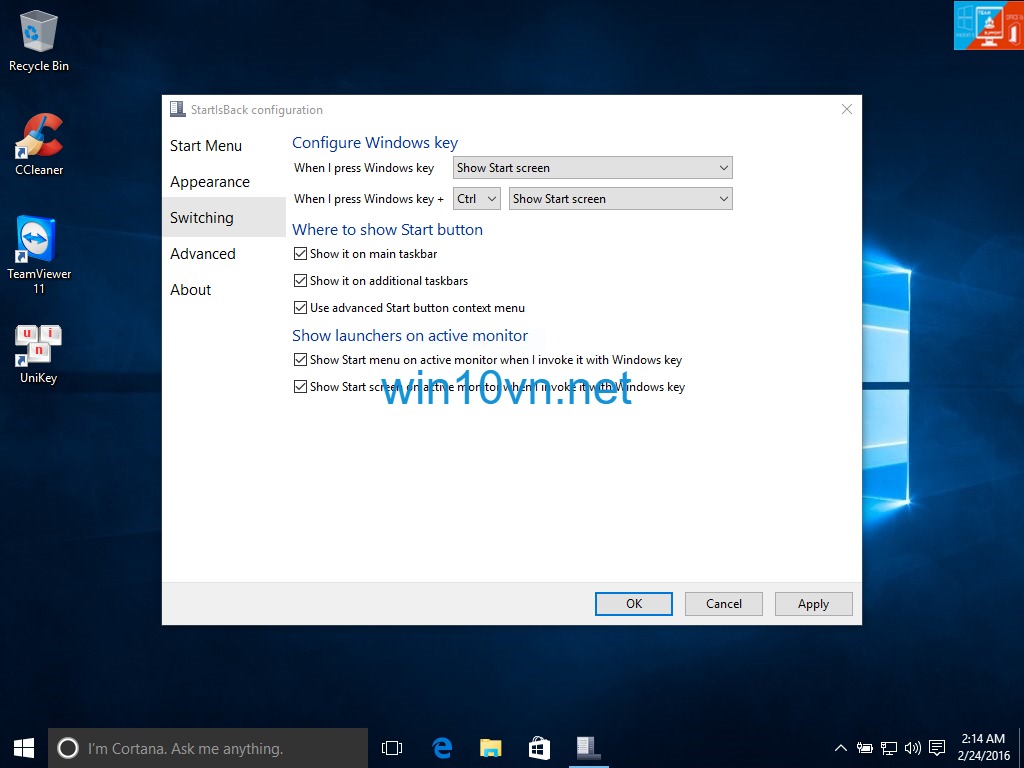
Task: Apply the StartIsBack settings
Action: (x=813, y=603)
